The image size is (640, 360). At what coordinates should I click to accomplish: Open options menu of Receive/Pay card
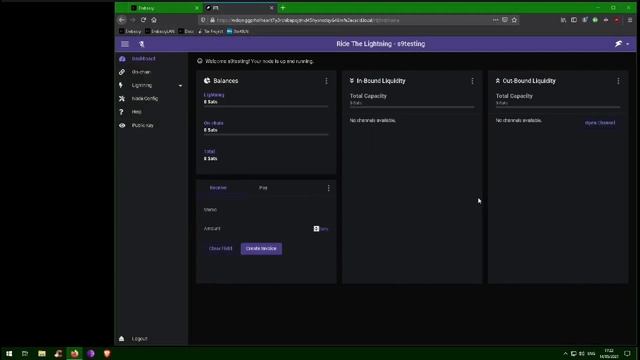tap(329, 188)
